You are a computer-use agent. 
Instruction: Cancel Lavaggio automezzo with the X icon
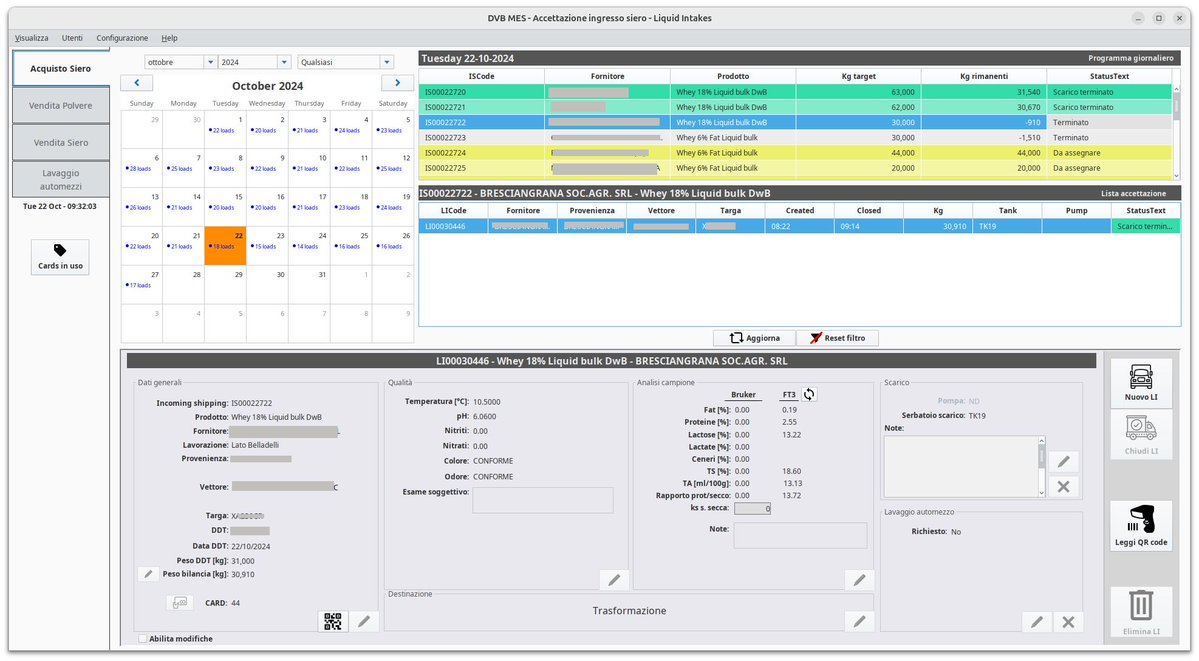(x=1068, y=622)
